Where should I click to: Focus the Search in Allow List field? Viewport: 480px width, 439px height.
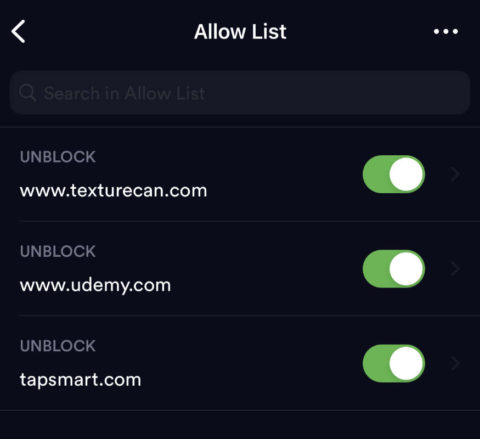240,93
